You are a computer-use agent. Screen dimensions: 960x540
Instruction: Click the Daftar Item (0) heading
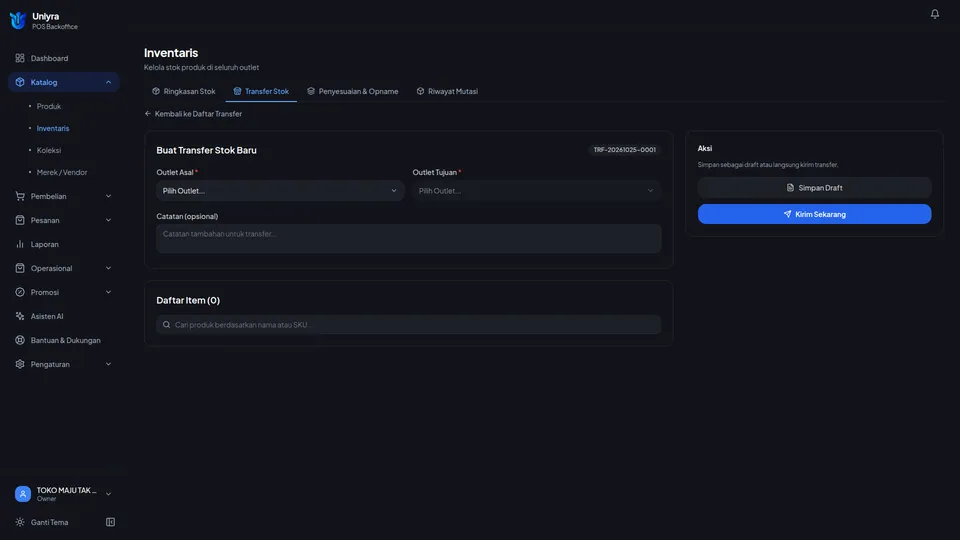coord(188,300)
